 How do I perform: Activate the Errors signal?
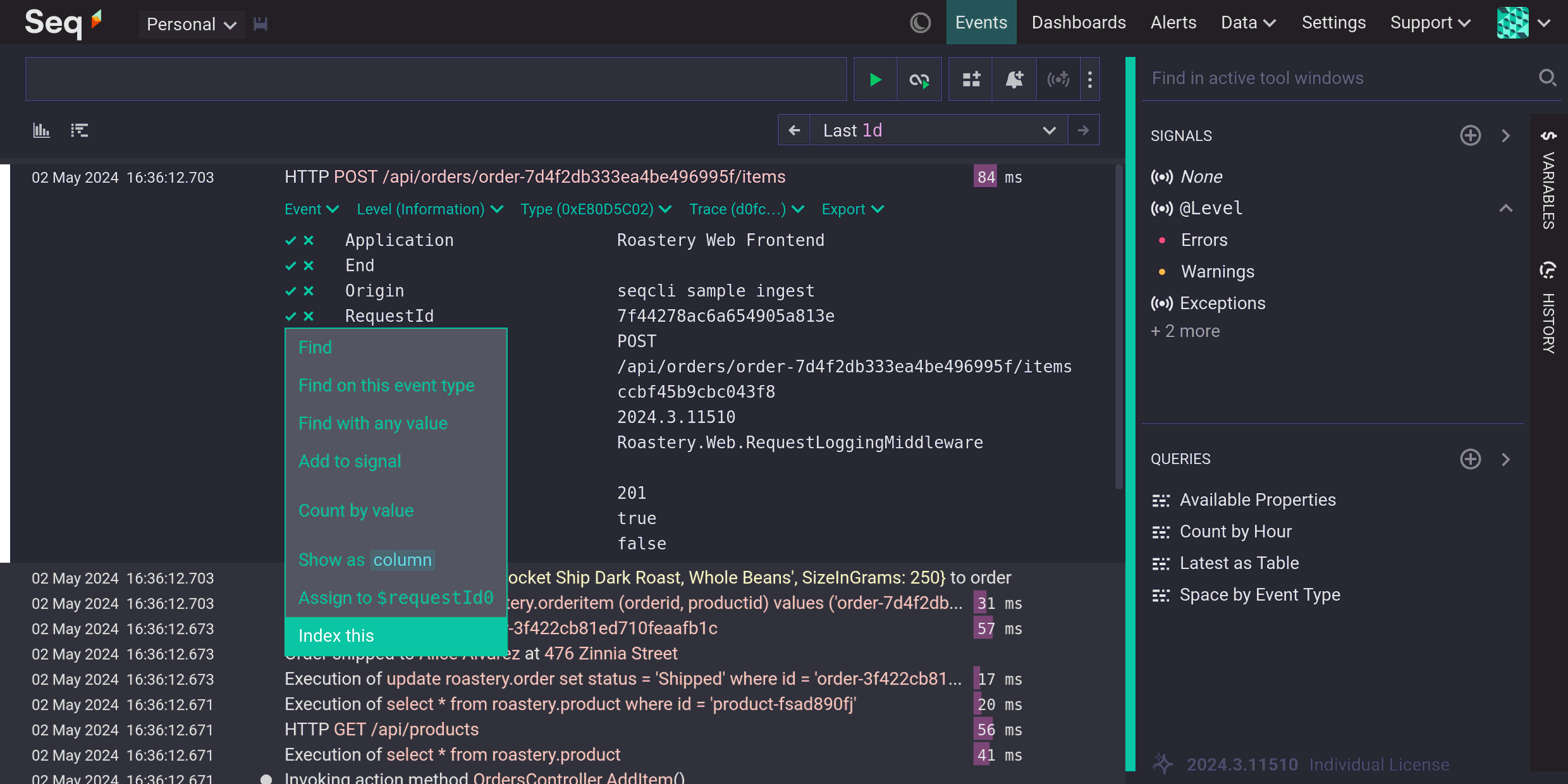pyautogui.click(x=1204, y=240)
